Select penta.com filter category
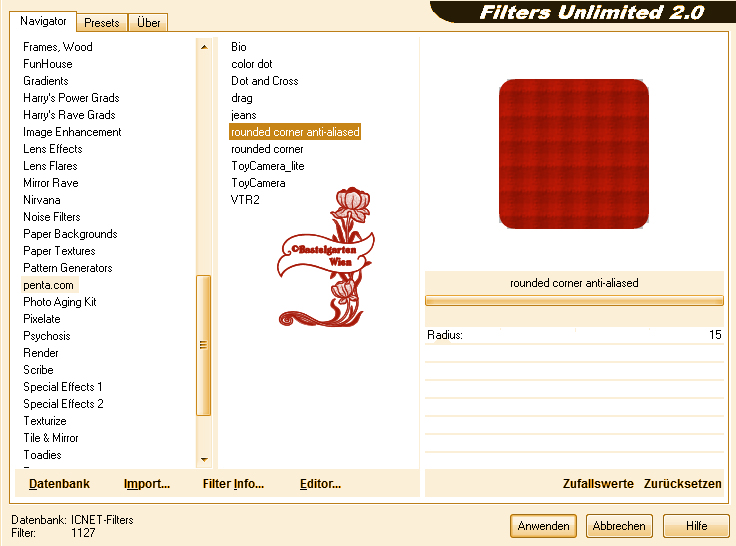Image resolution: width=736 pixels, height=546 pixels. click(x=48, y=285)
